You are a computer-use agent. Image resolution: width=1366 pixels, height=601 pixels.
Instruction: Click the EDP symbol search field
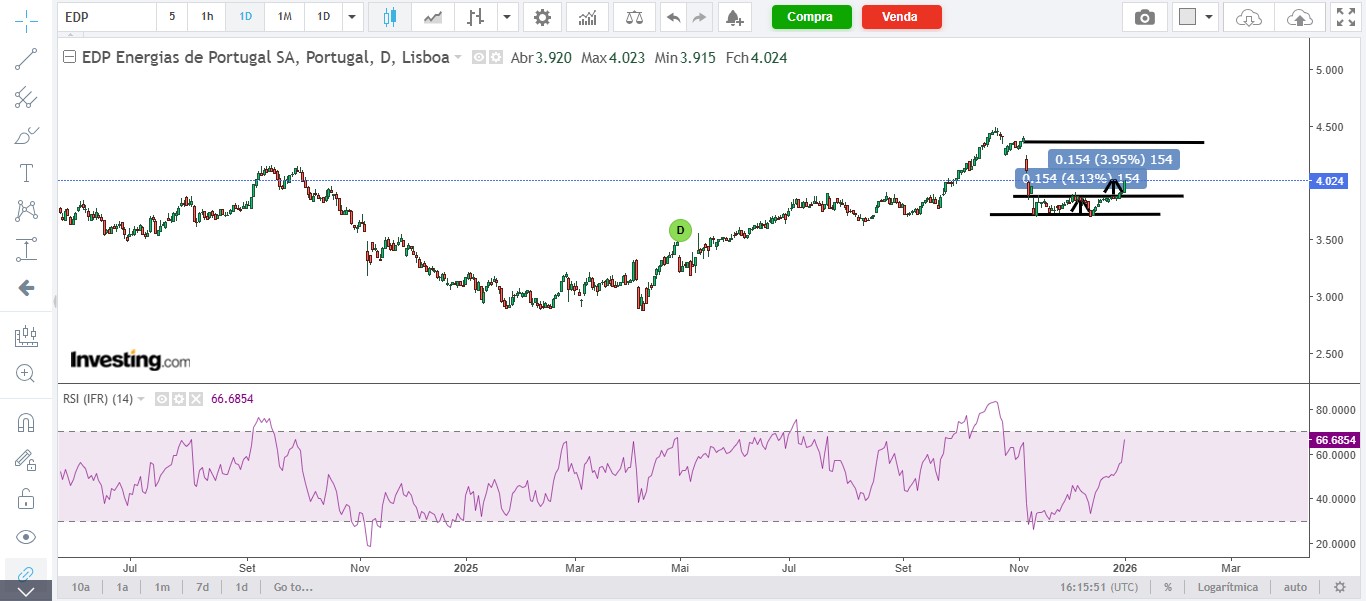point(107,17)
